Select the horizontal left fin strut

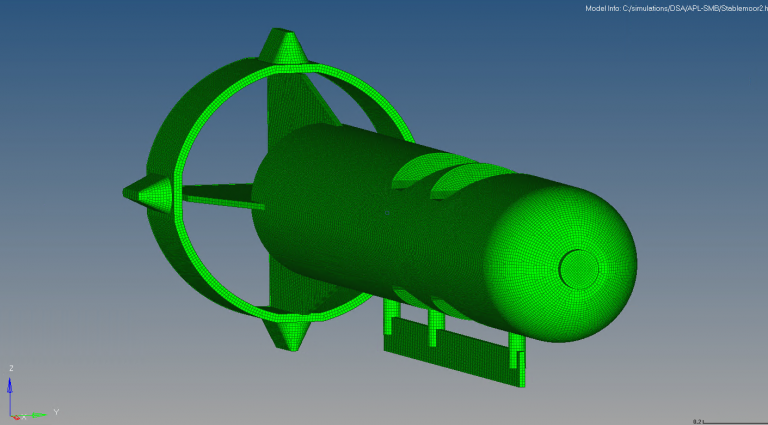[215, 195]
